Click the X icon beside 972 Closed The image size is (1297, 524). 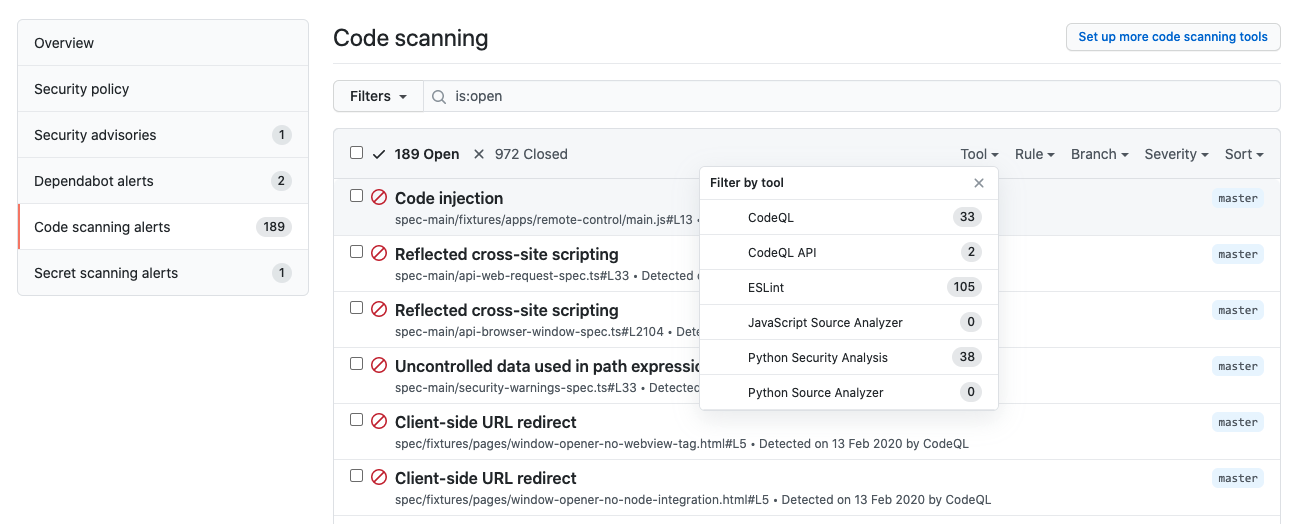click(479, 154)
